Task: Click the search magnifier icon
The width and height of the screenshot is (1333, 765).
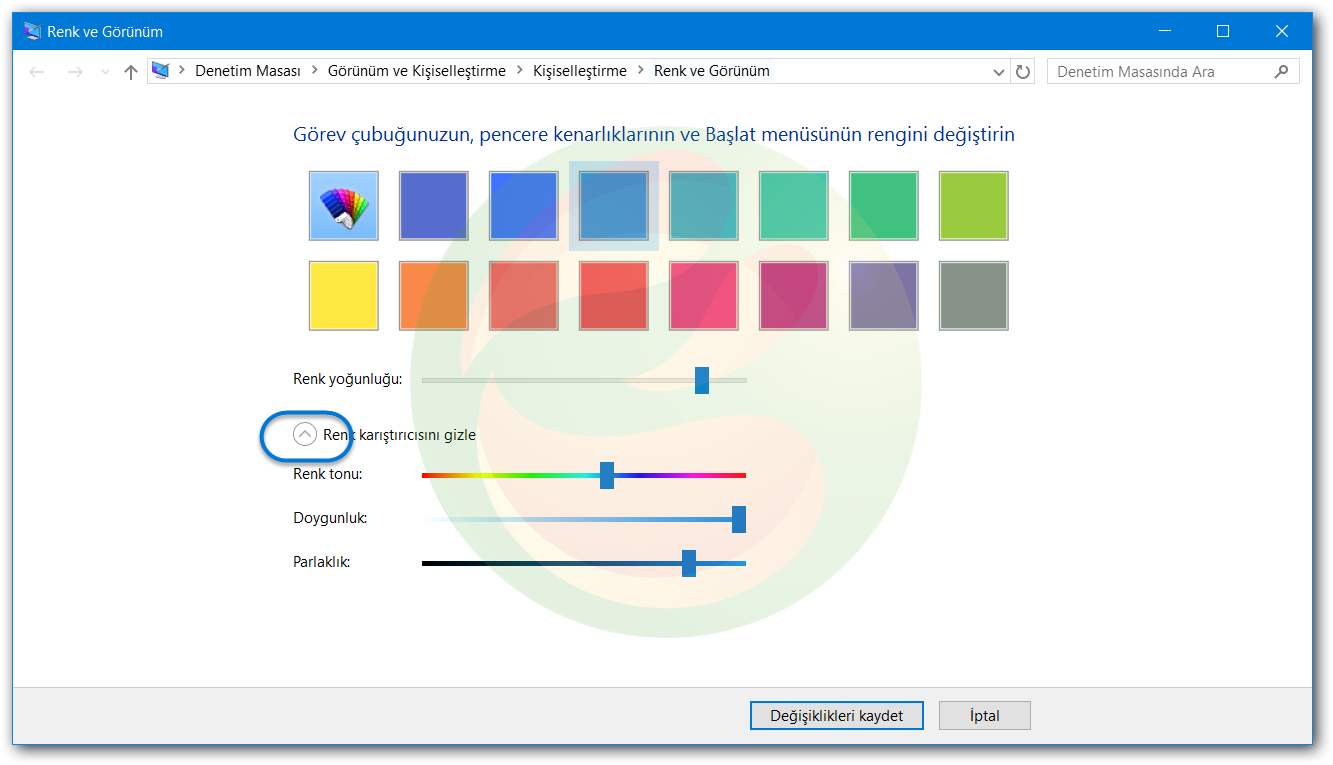Action: coord(1281,71)
